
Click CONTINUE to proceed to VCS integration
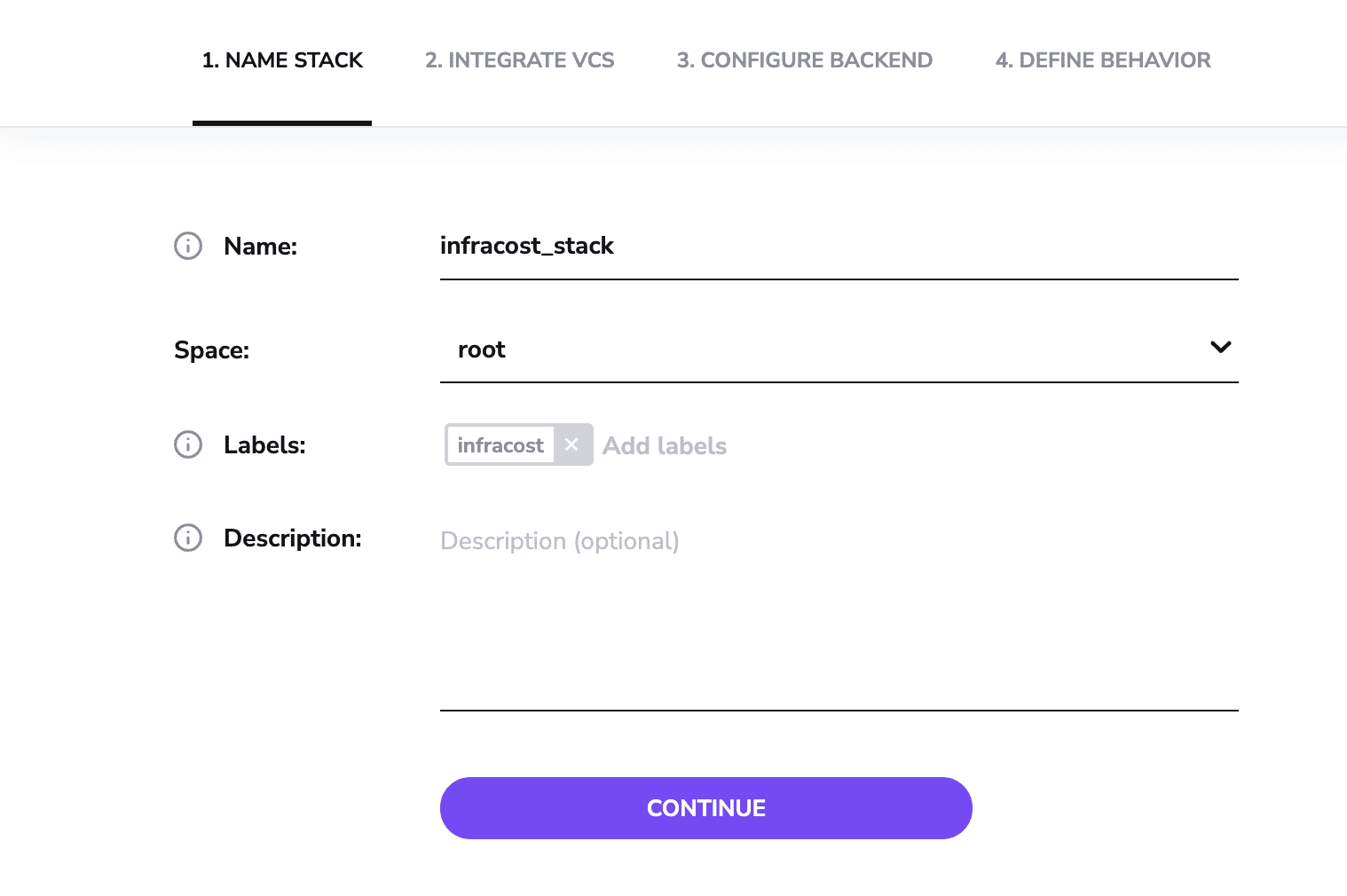(705, 807)
